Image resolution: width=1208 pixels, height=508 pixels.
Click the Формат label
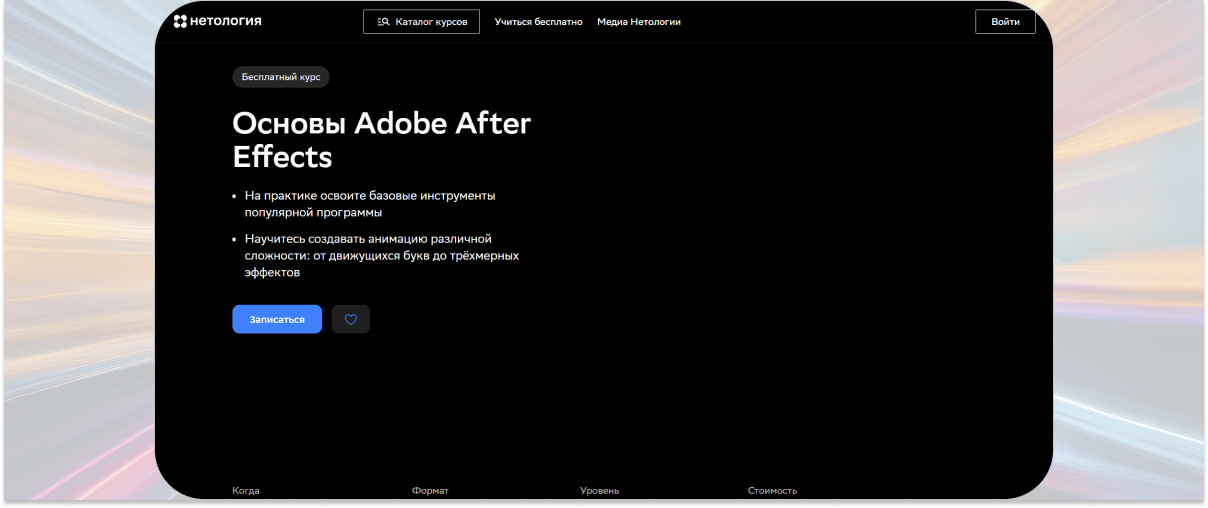tap(430, 491)
